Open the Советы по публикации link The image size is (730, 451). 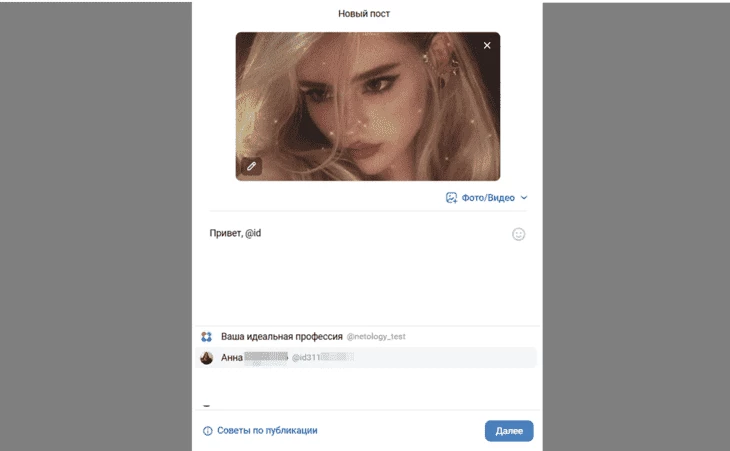[267, 431]
